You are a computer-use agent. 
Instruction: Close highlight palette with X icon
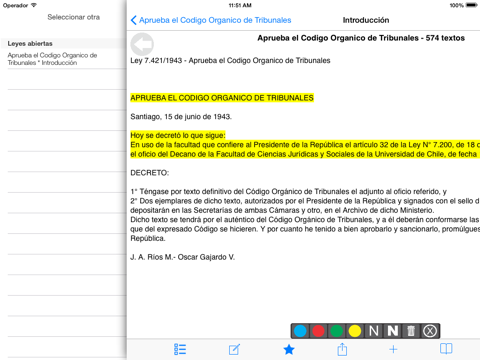coord(430,331)
